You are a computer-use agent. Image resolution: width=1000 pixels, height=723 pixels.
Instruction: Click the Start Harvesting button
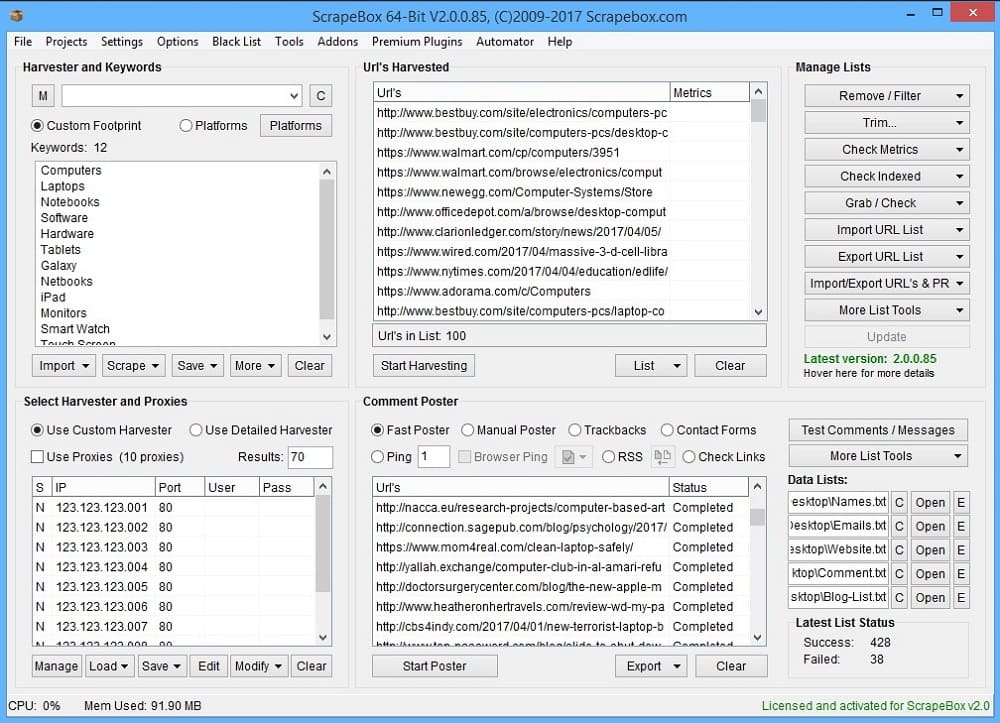(x=423, y=365)
